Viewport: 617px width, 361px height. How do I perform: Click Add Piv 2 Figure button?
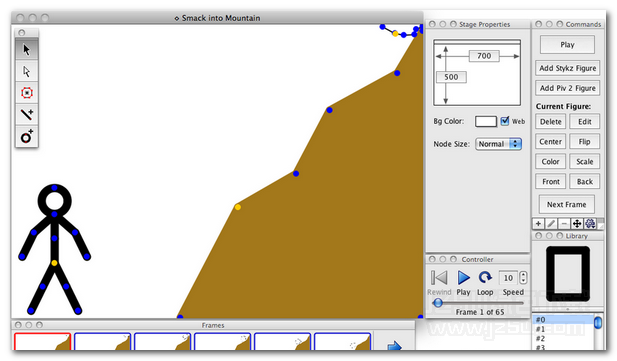point(567,88)
